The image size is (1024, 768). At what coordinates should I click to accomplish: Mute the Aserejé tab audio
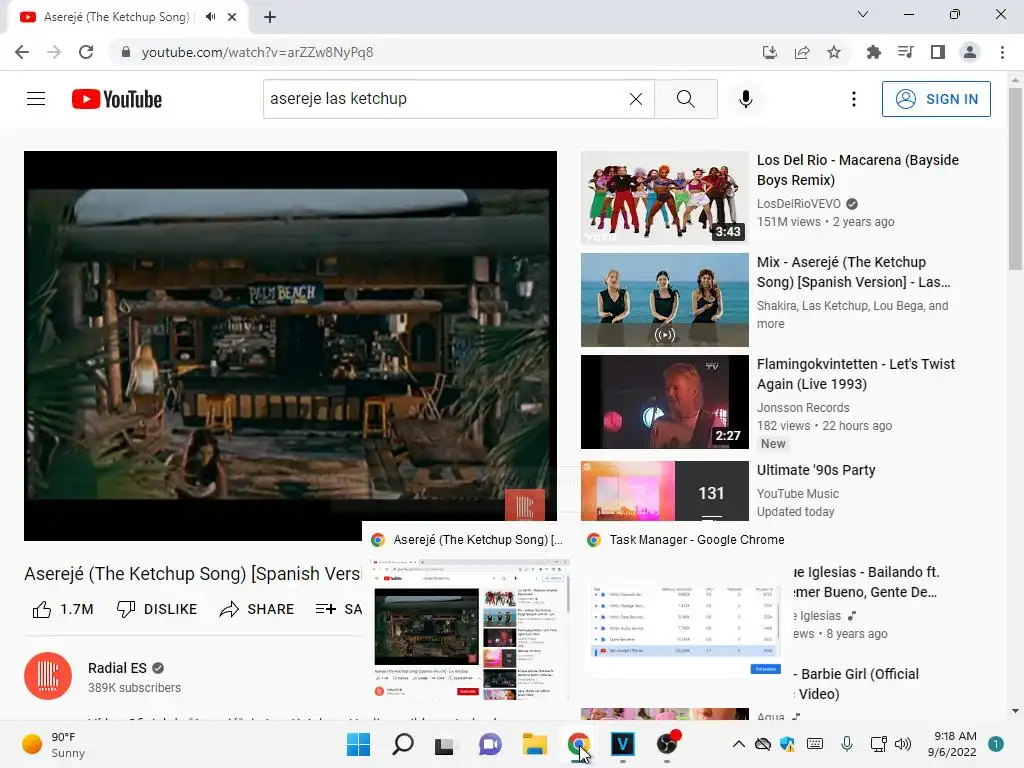[x=210, y=17]
